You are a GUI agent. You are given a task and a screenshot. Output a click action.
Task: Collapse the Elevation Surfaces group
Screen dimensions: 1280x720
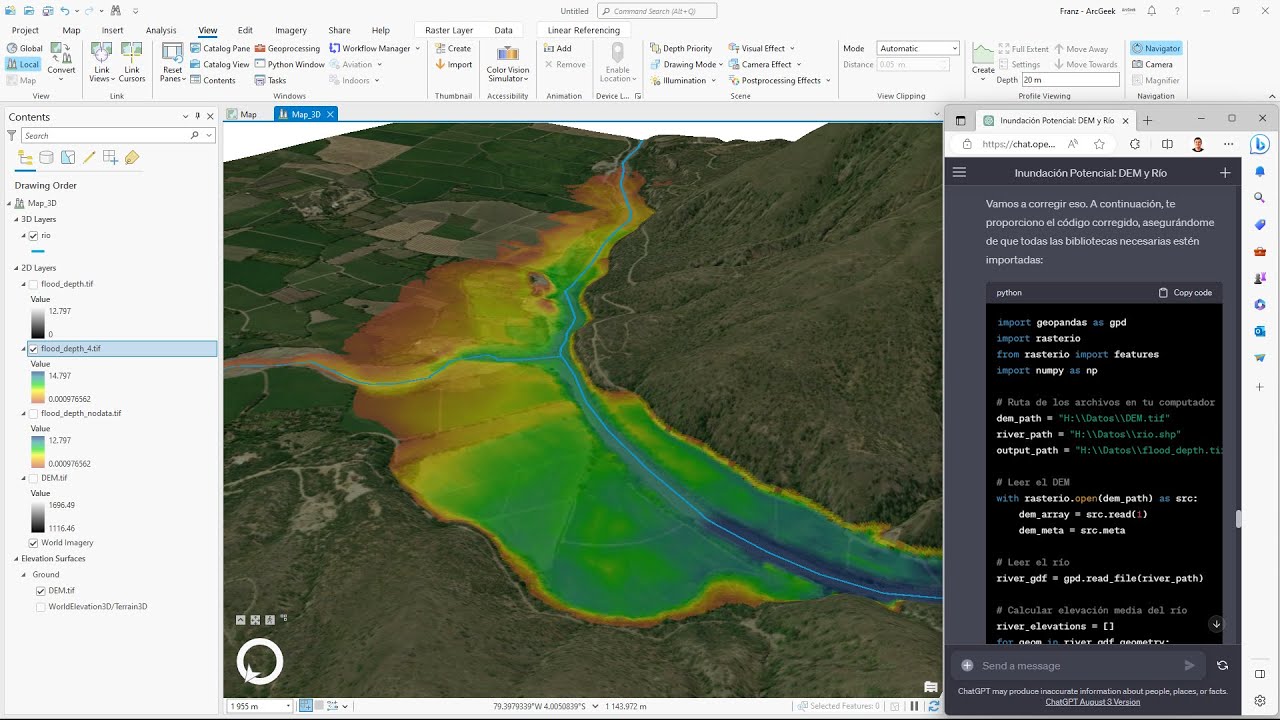coord(16,559)
